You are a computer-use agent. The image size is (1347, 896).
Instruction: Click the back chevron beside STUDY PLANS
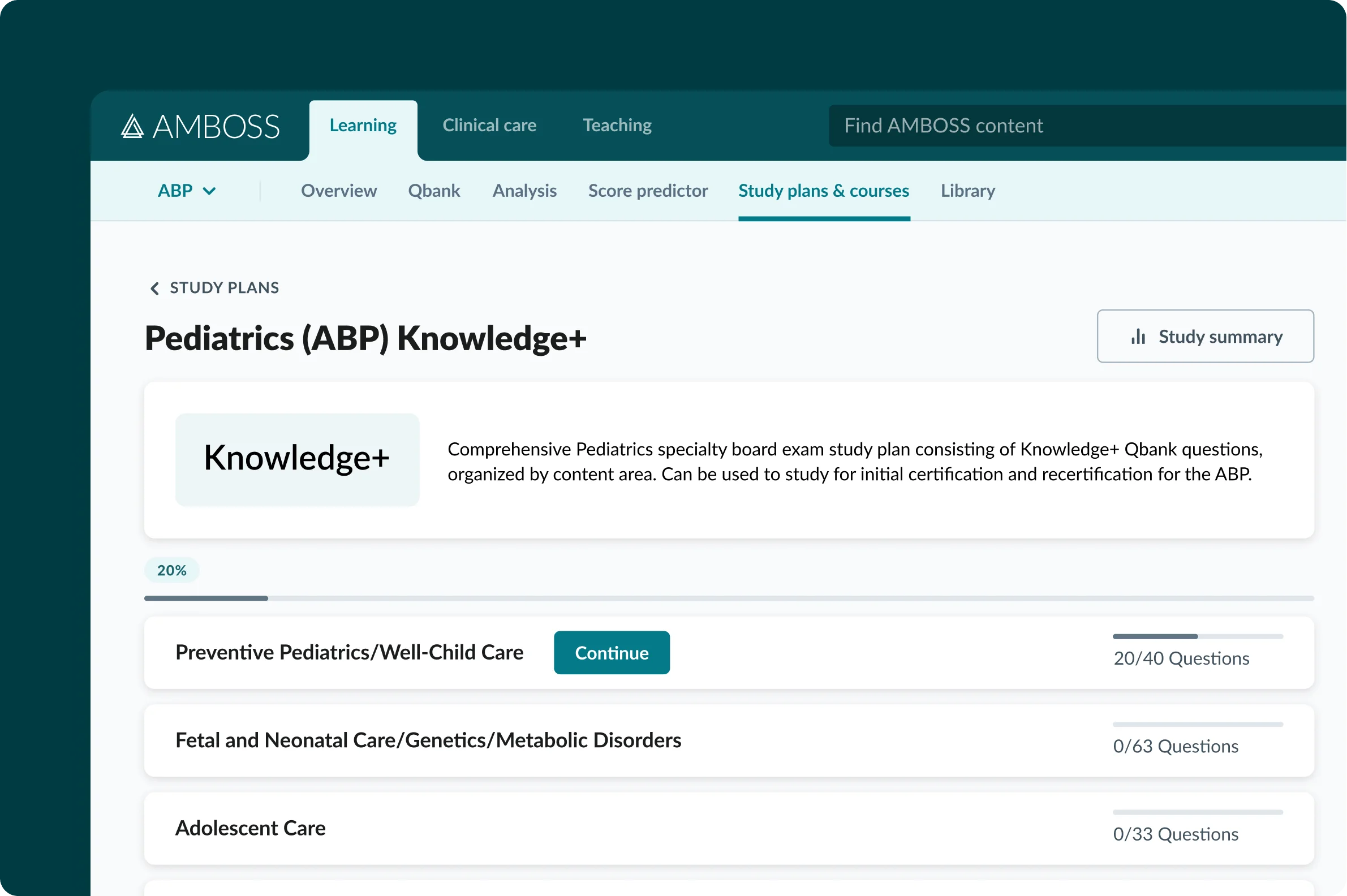tap(154, 288)
